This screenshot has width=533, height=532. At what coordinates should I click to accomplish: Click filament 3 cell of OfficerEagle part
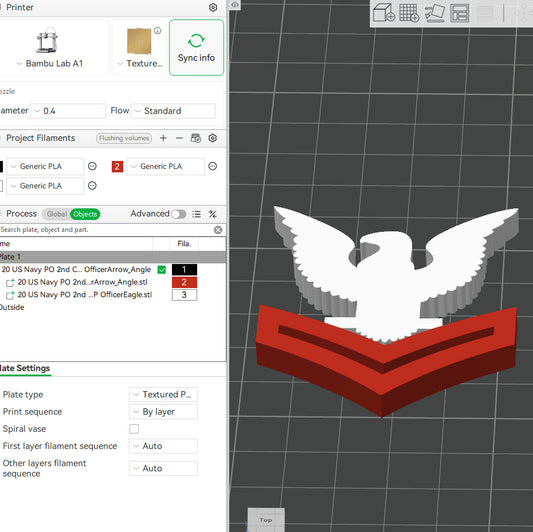tap(184, 295)
